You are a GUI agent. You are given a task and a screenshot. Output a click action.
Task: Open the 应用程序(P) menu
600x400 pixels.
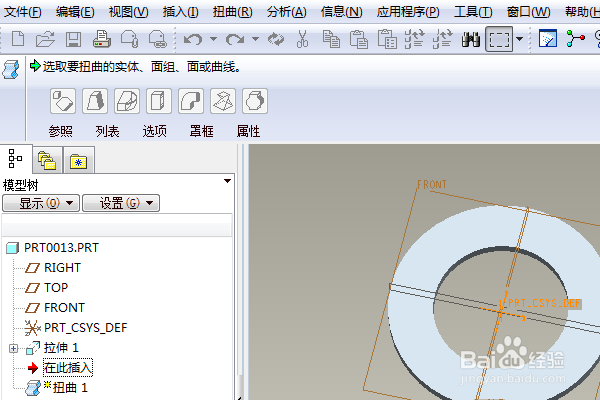coord(408,12)
